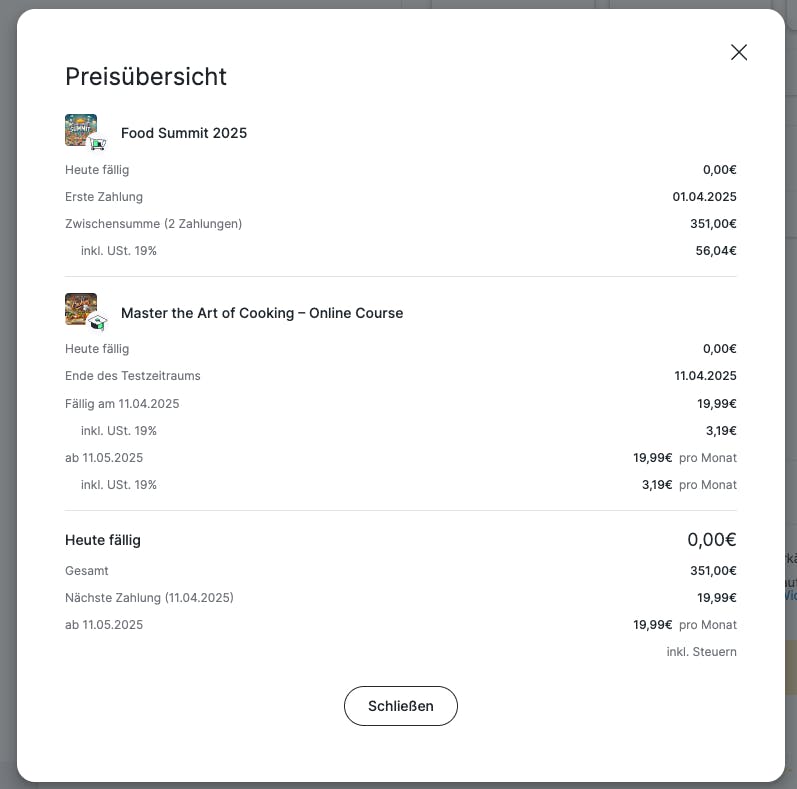Screen dimensions: 797x789
Task: Click the Fällig am 11.04.2025 label
Action: pyautogui.click(x=122, y=404)
